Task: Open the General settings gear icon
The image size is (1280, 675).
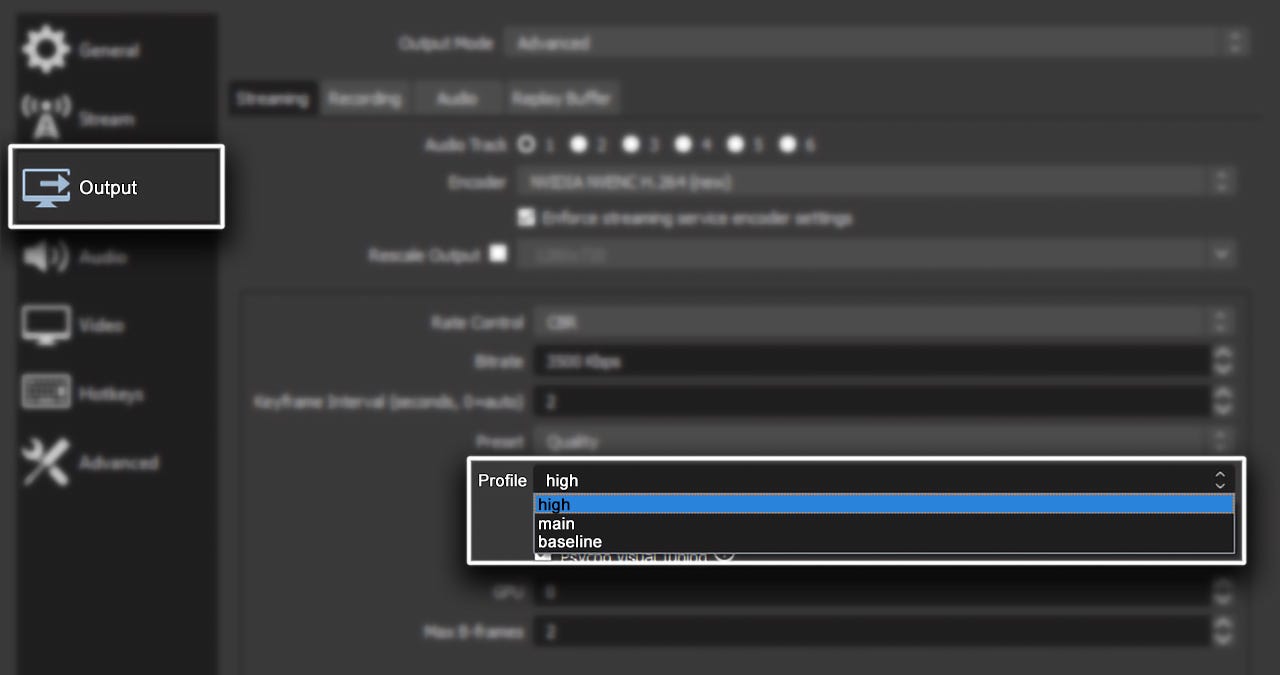Action: pyautogui.click(x=46, y=50)
